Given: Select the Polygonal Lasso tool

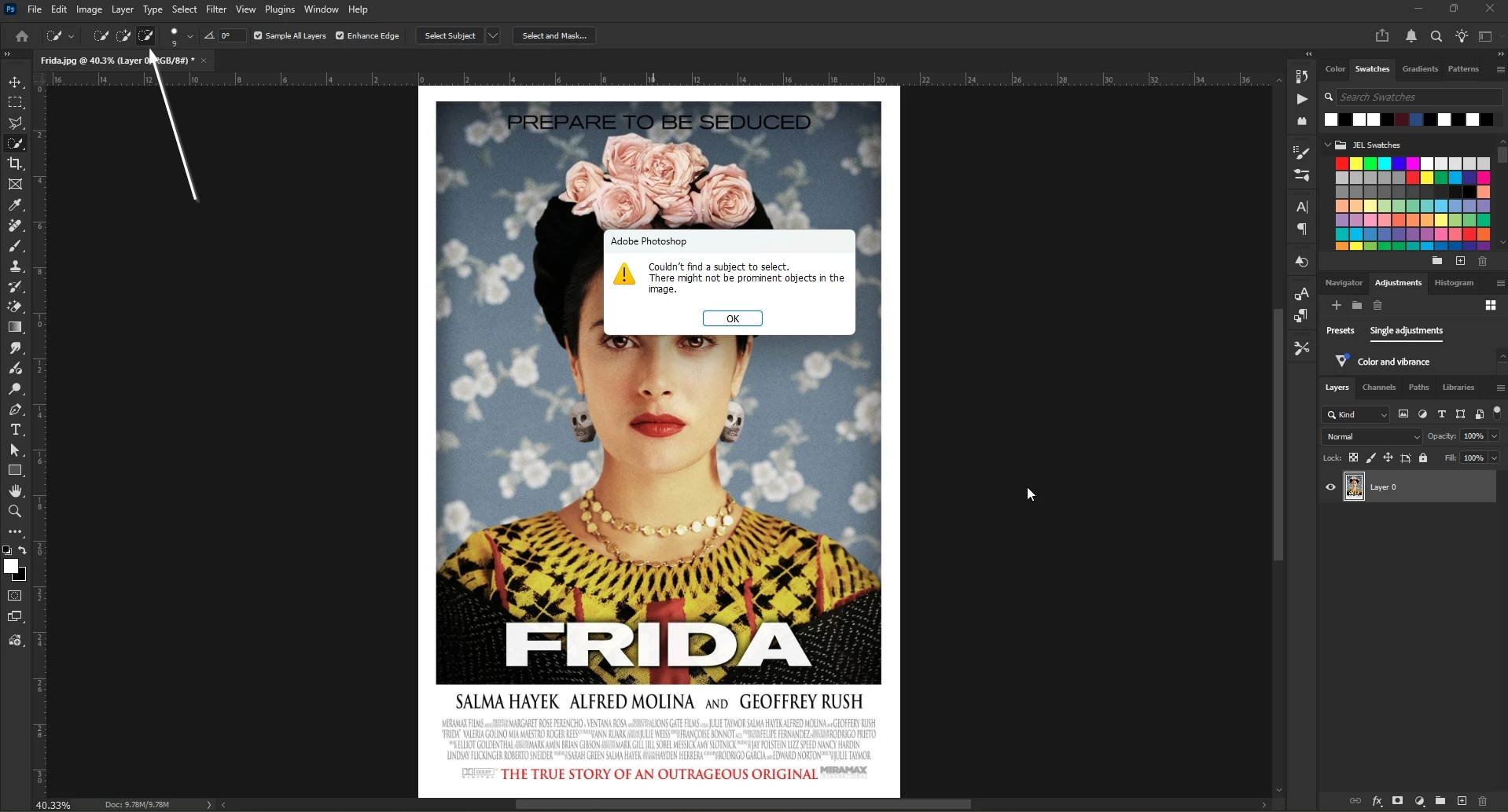Looking at the screenshot, I should pos(15,123).
